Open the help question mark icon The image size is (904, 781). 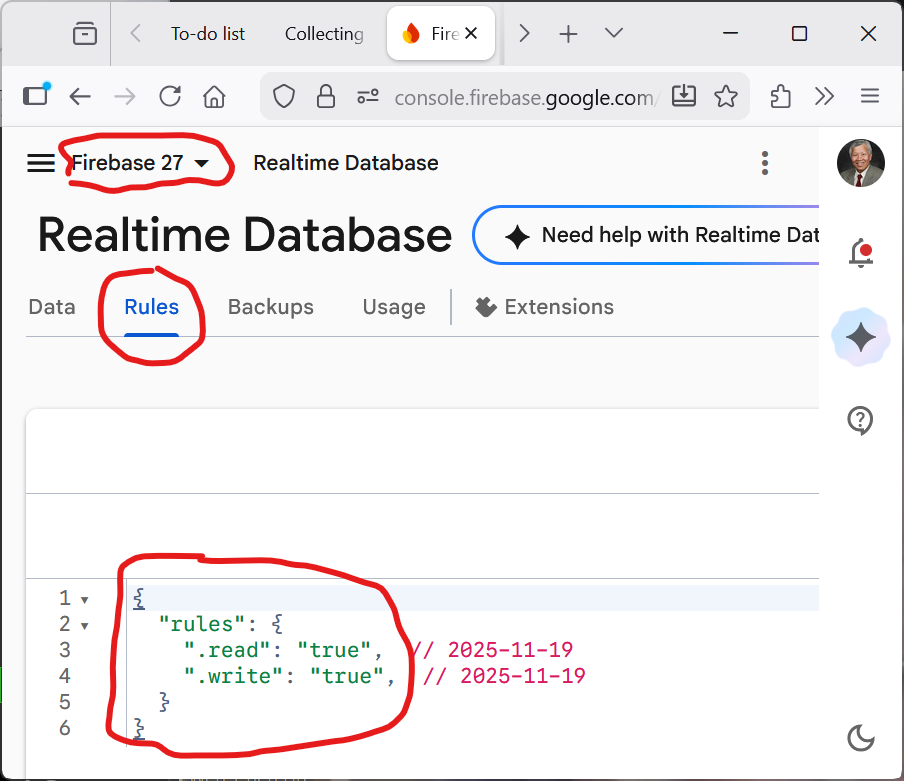(860, 421)
